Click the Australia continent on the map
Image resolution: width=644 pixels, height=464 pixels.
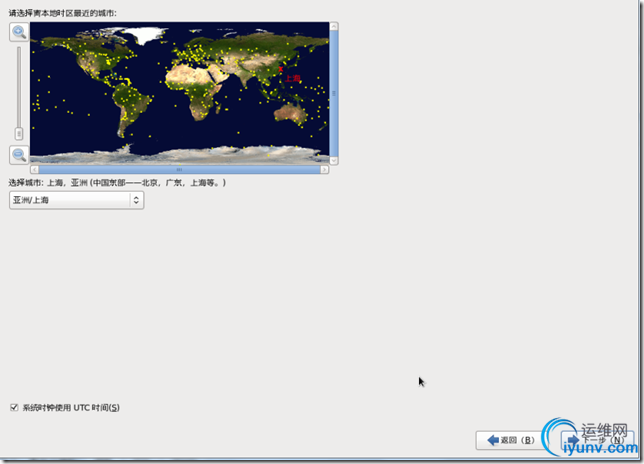click(x=291, y=112)
